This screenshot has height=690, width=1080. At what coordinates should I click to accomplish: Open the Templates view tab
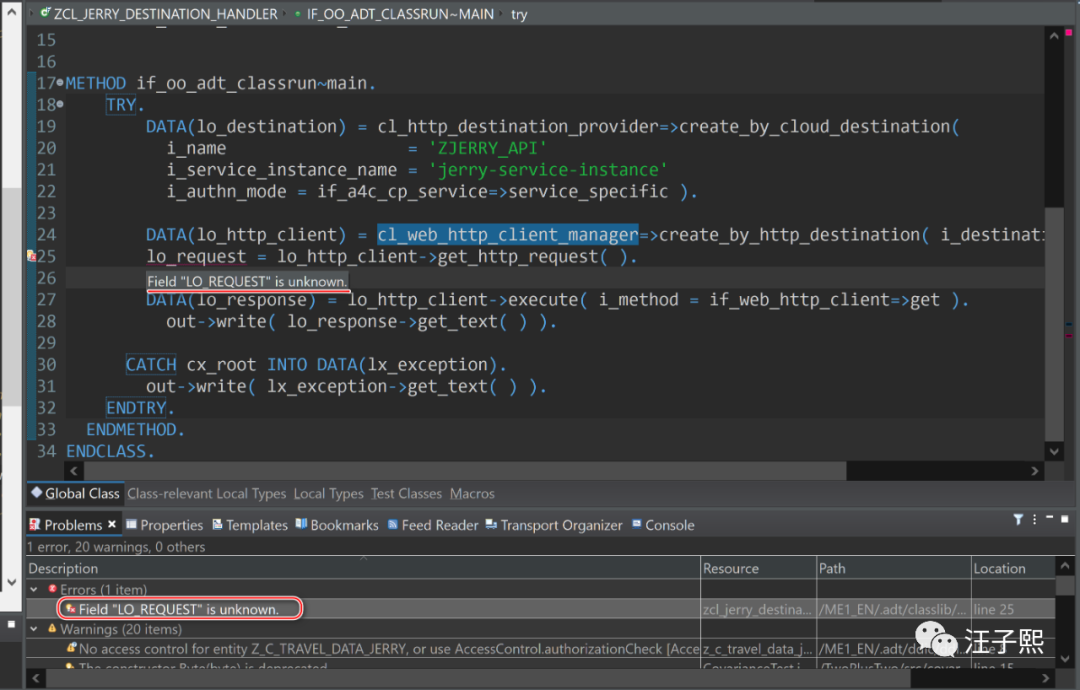250,525
